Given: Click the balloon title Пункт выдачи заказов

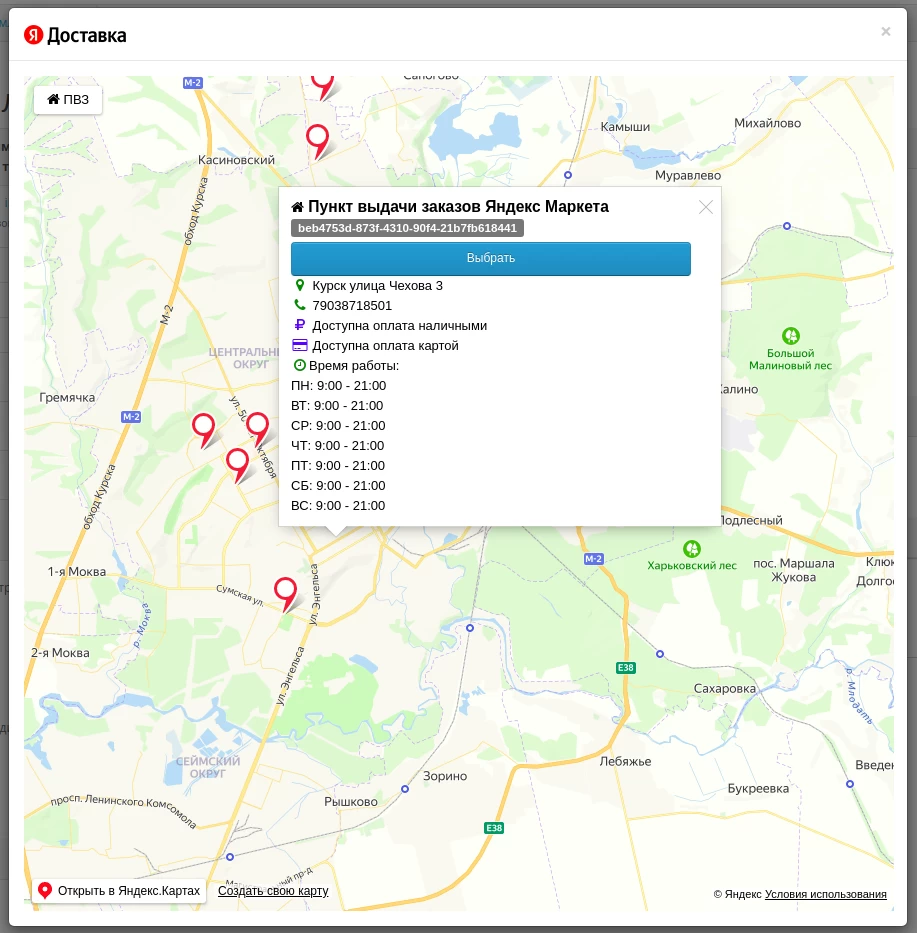Looking at the screenshot, I should (x=458, y=206).
